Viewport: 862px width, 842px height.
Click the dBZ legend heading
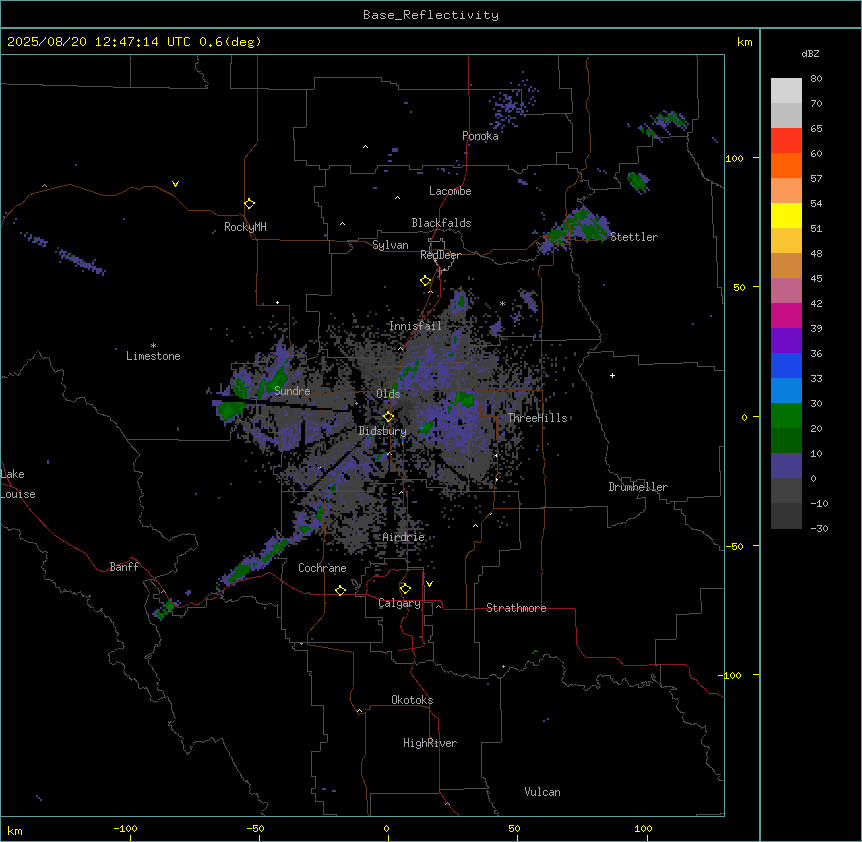(810, 53)
